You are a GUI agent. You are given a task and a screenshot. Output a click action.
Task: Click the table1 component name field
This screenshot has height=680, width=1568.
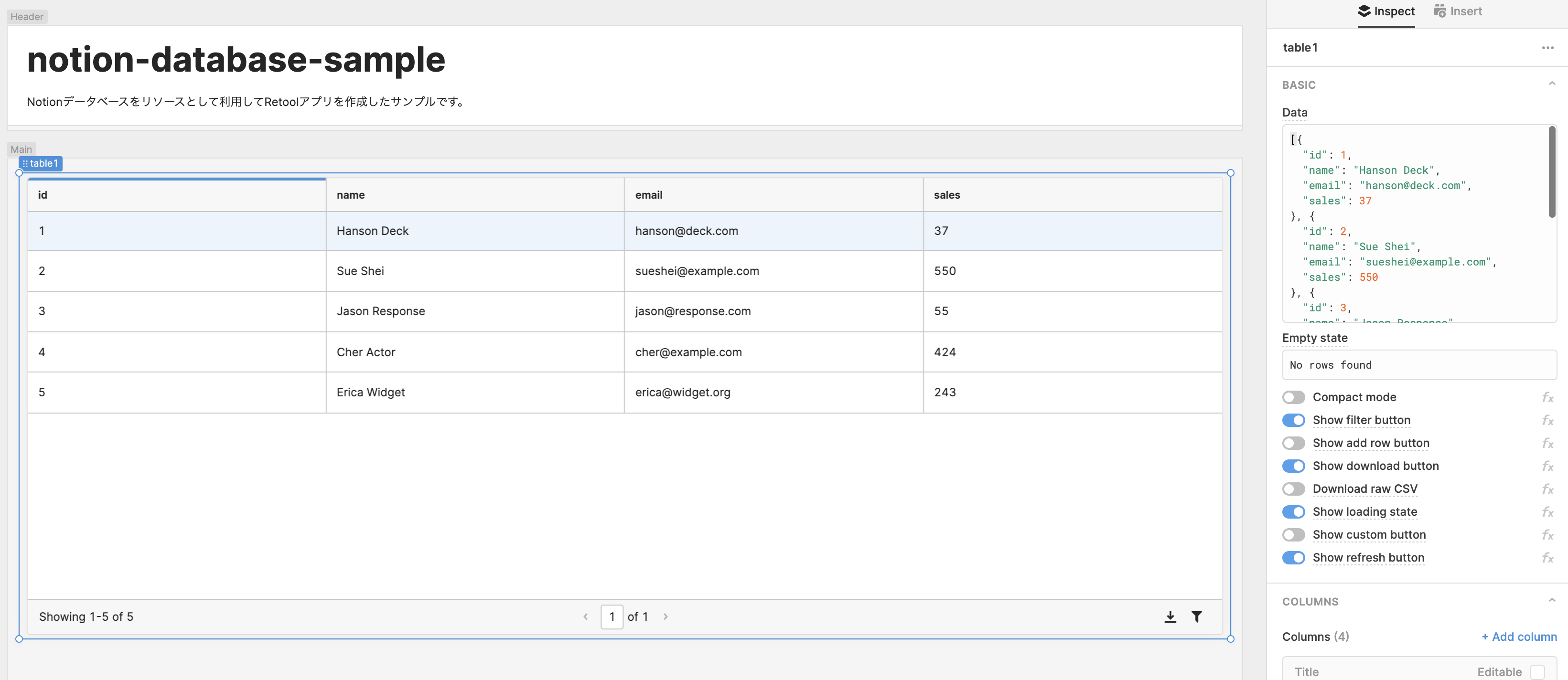point(1300,47)
